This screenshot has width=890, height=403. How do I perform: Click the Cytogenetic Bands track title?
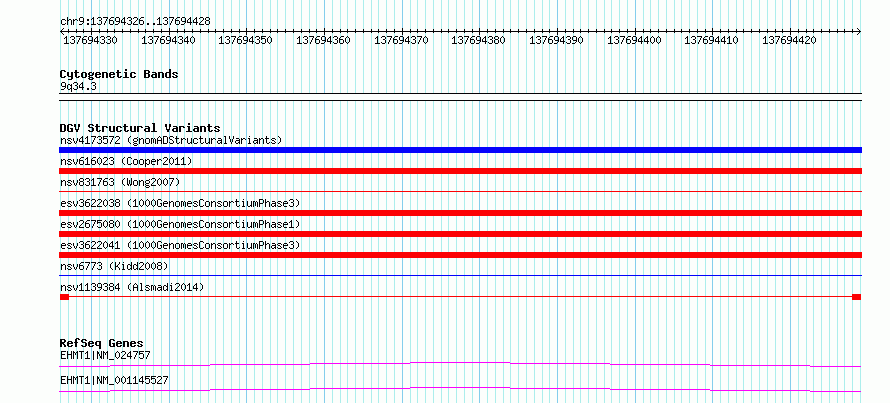coord(119,74)
